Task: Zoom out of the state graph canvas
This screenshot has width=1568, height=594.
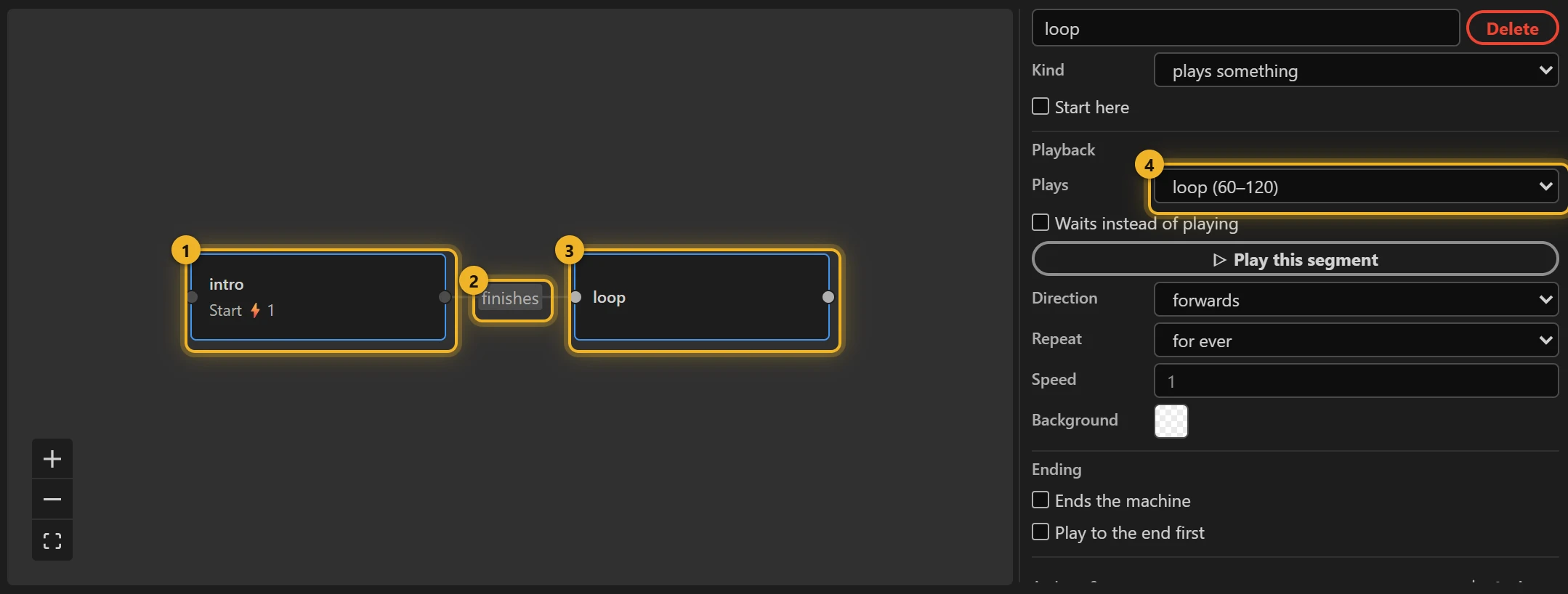Action: point(52,500)
